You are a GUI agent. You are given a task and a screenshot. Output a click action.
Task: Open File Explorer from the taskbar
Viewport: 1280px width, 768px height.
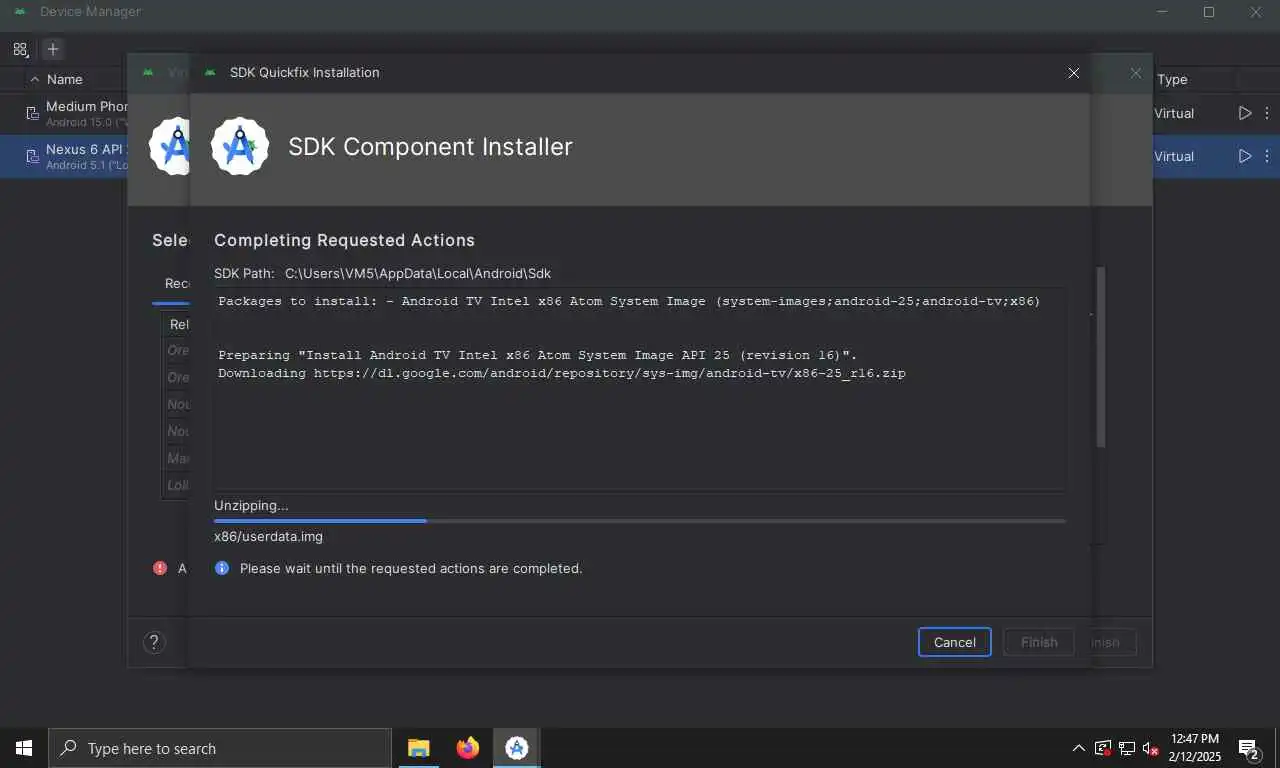(x=418, y=748)
